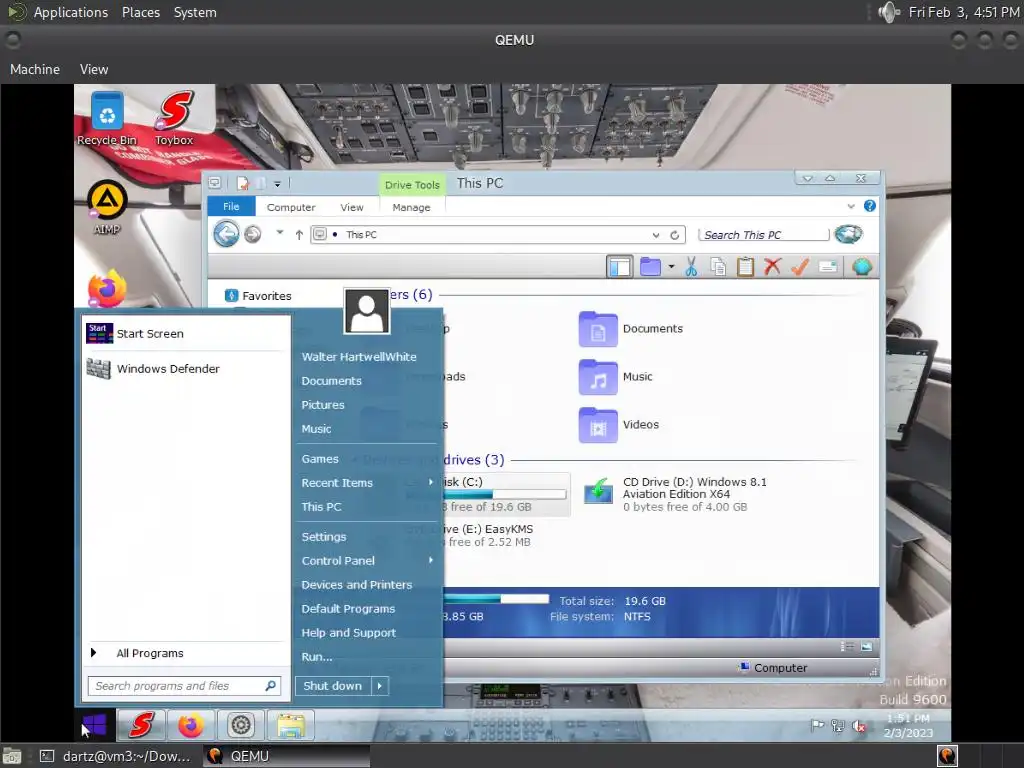Refresh the This PC address bar
1024x768 pixels.
[x=675, y=234]
